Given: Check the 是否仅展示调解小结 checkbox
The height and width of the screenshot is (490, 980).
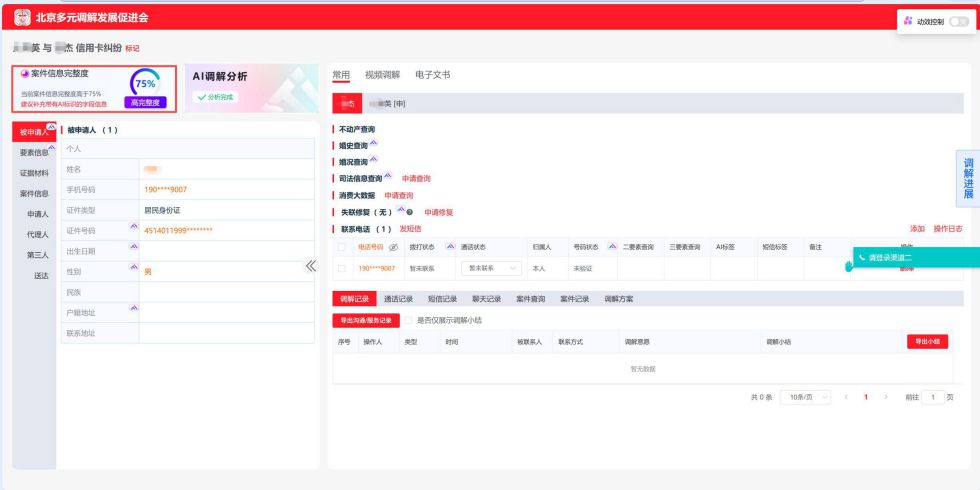Looking at the screenshot, I should [x=408, y=320].
